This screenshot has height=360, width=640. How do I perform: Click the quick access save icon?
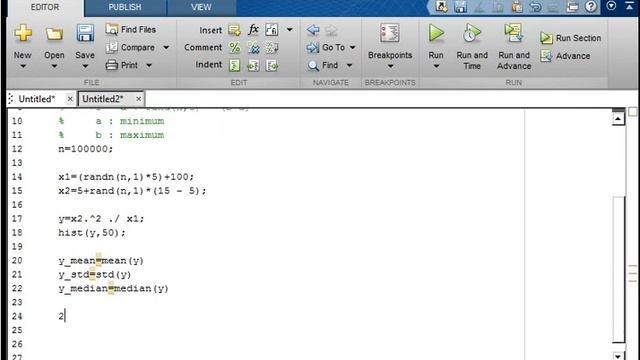[460, 7]
